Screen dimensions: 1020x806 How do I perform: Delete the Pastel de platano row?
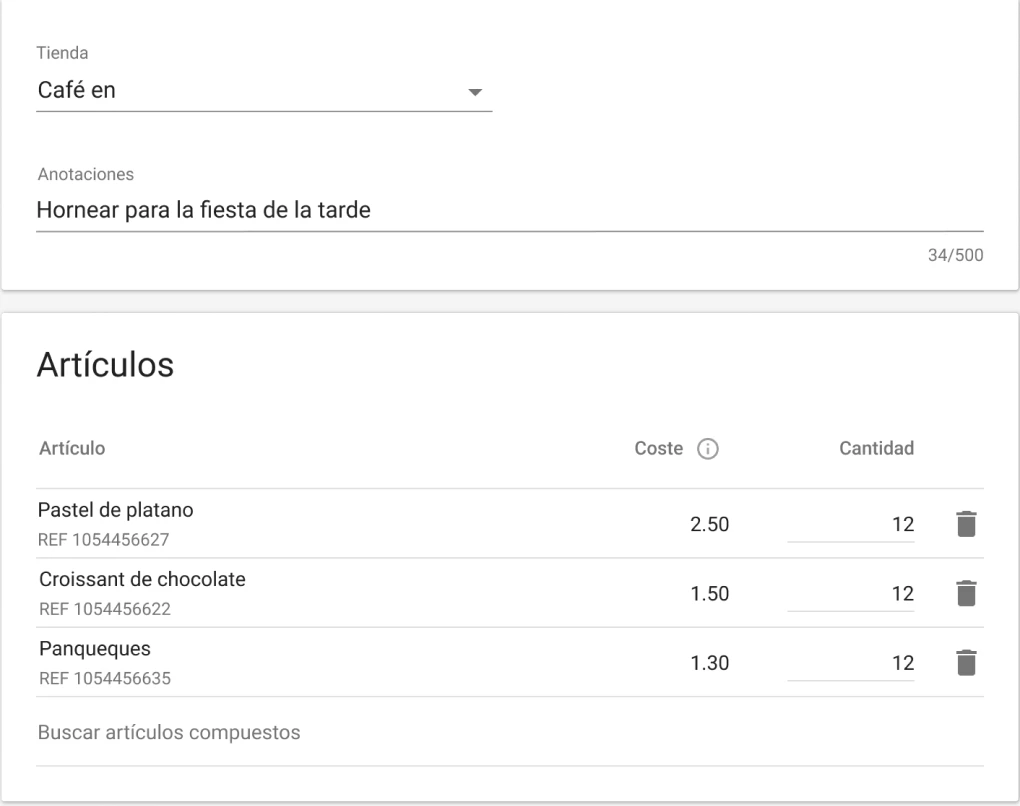coord(965,524)
